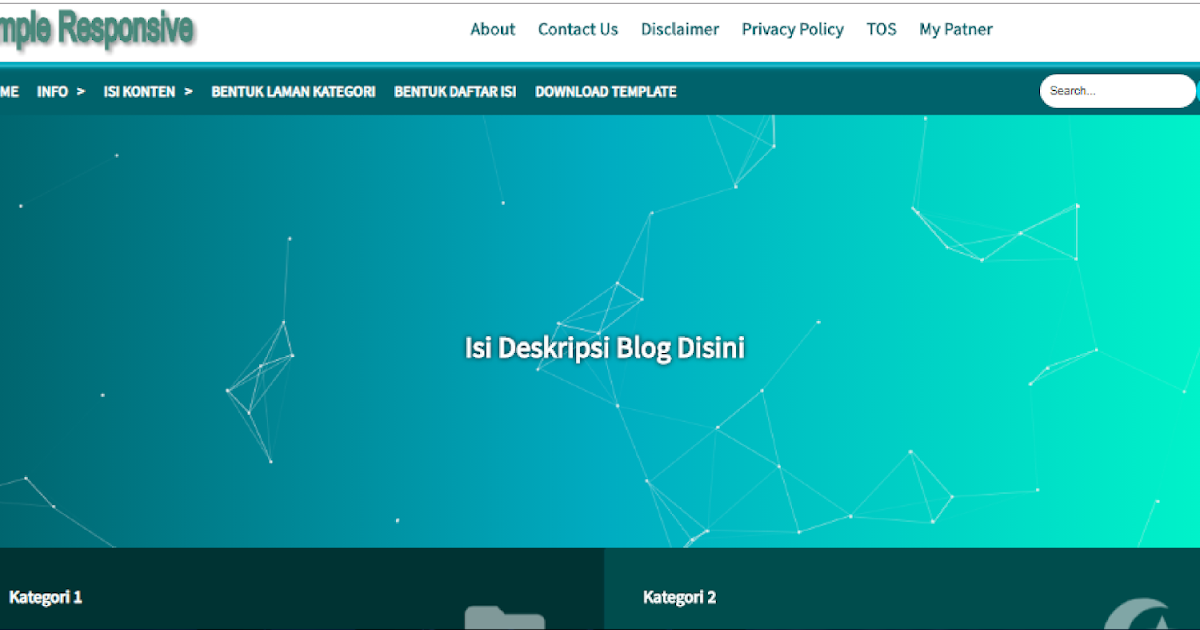
Task: Open the Kategori 1 category link
Action: pyautogui.click(x=46, y=596)
